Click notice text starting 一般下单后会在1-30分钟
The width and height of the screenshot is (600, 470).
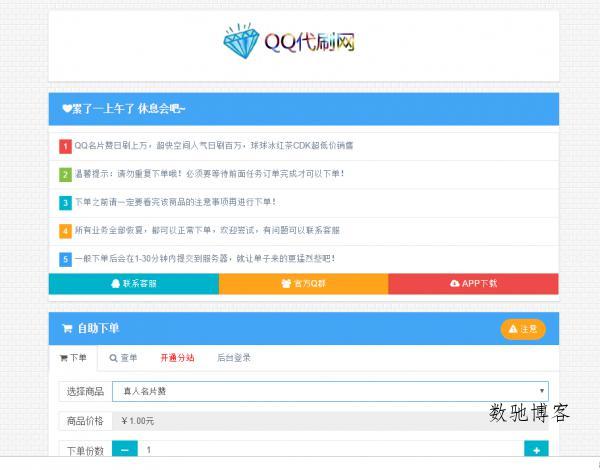point(205,259)
